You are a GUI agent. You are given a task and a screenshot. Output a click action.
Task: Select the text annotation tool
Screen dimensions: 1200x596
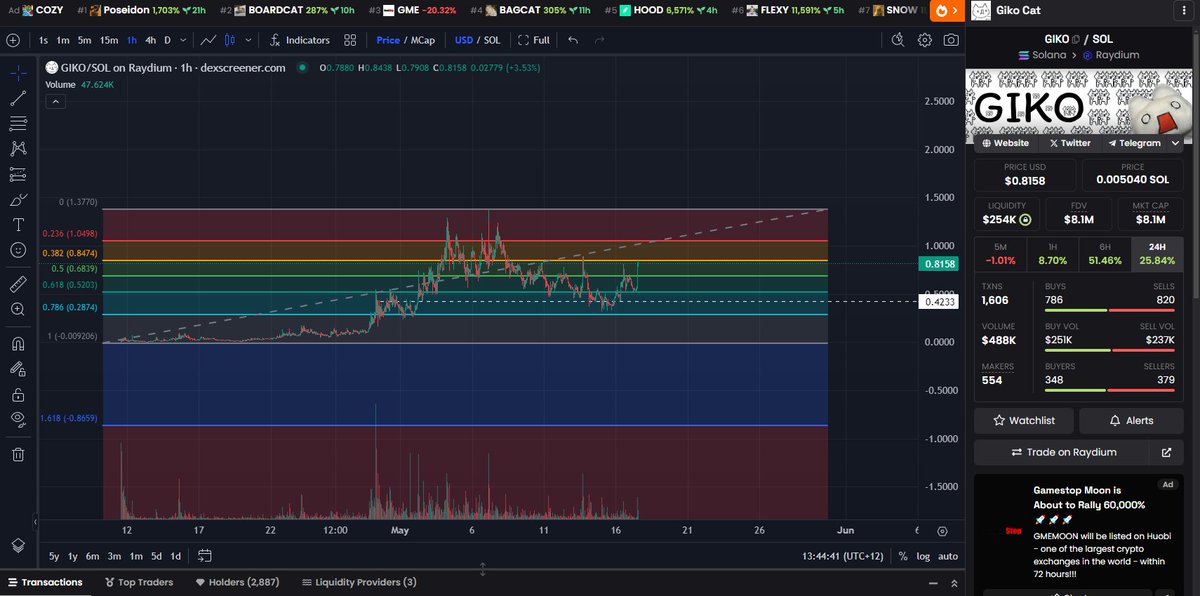pos(18,225)
